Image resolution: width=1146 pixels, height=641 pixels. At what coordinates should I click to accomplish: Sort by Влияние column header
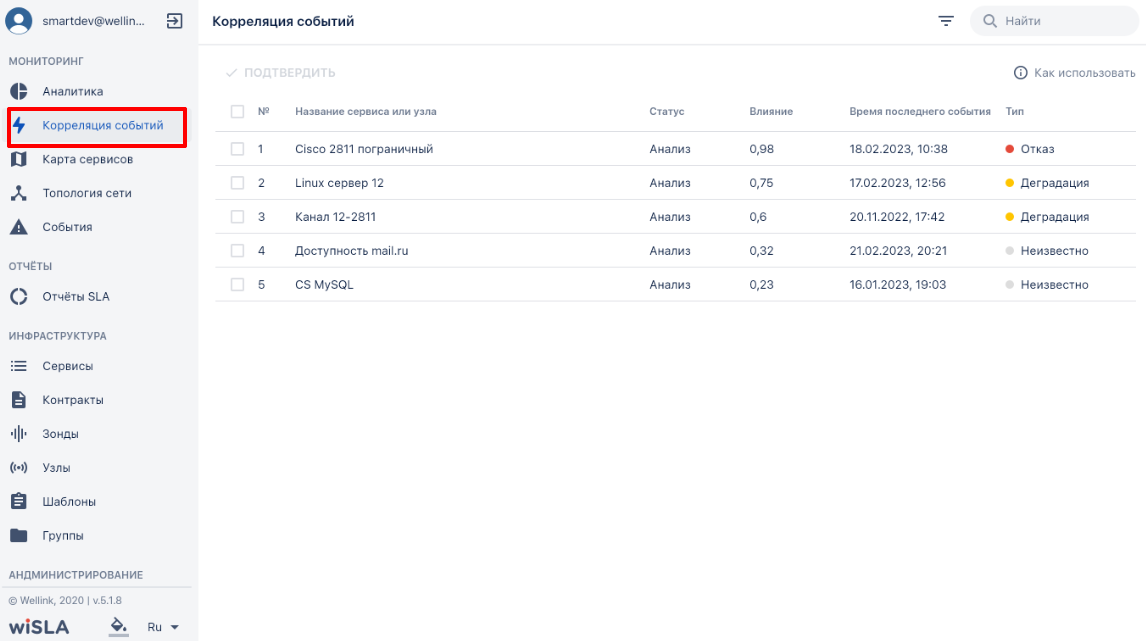pyautogui.click(x=771, y=112)
